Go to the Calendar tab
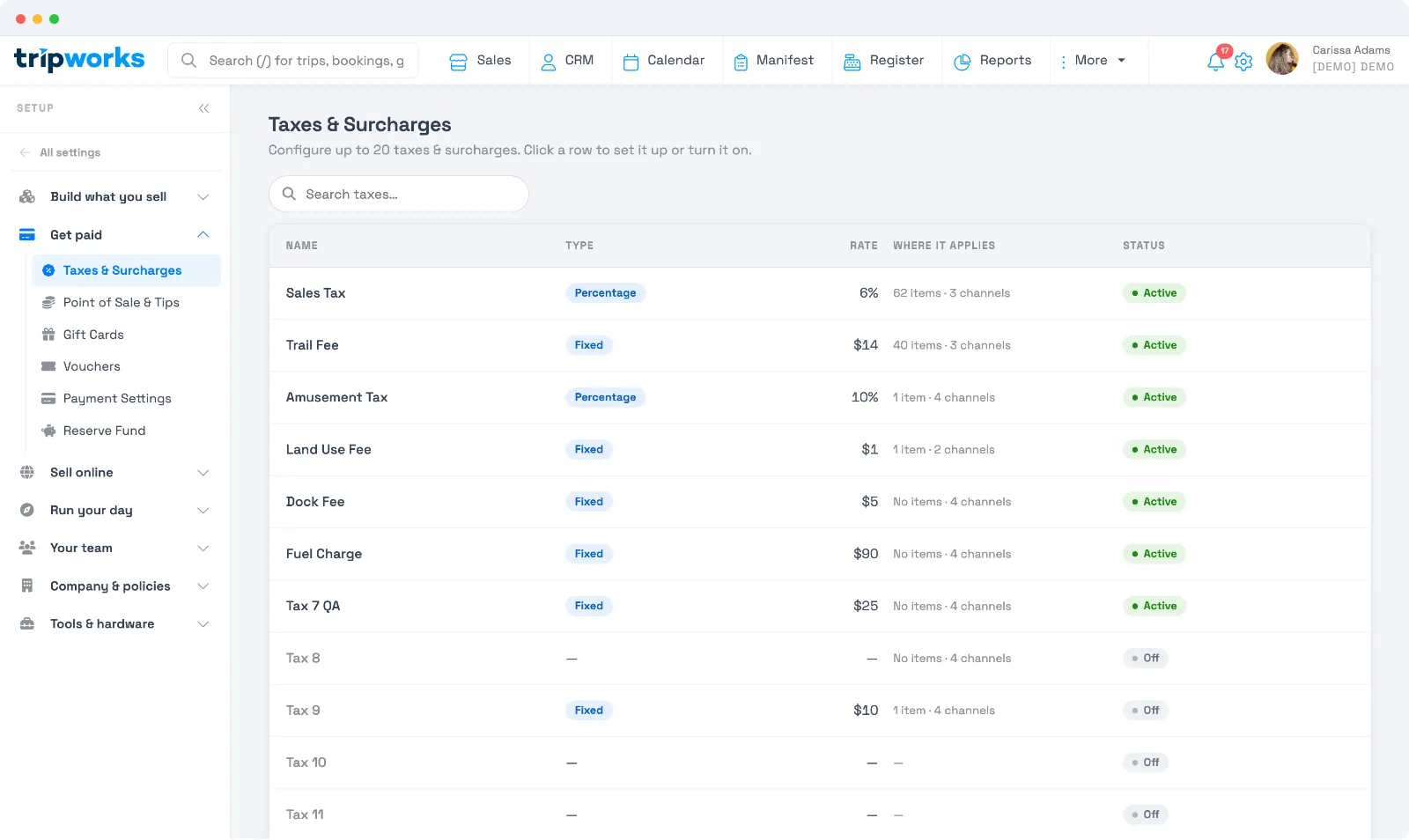1409x840 pixels. tap(664, 61)
